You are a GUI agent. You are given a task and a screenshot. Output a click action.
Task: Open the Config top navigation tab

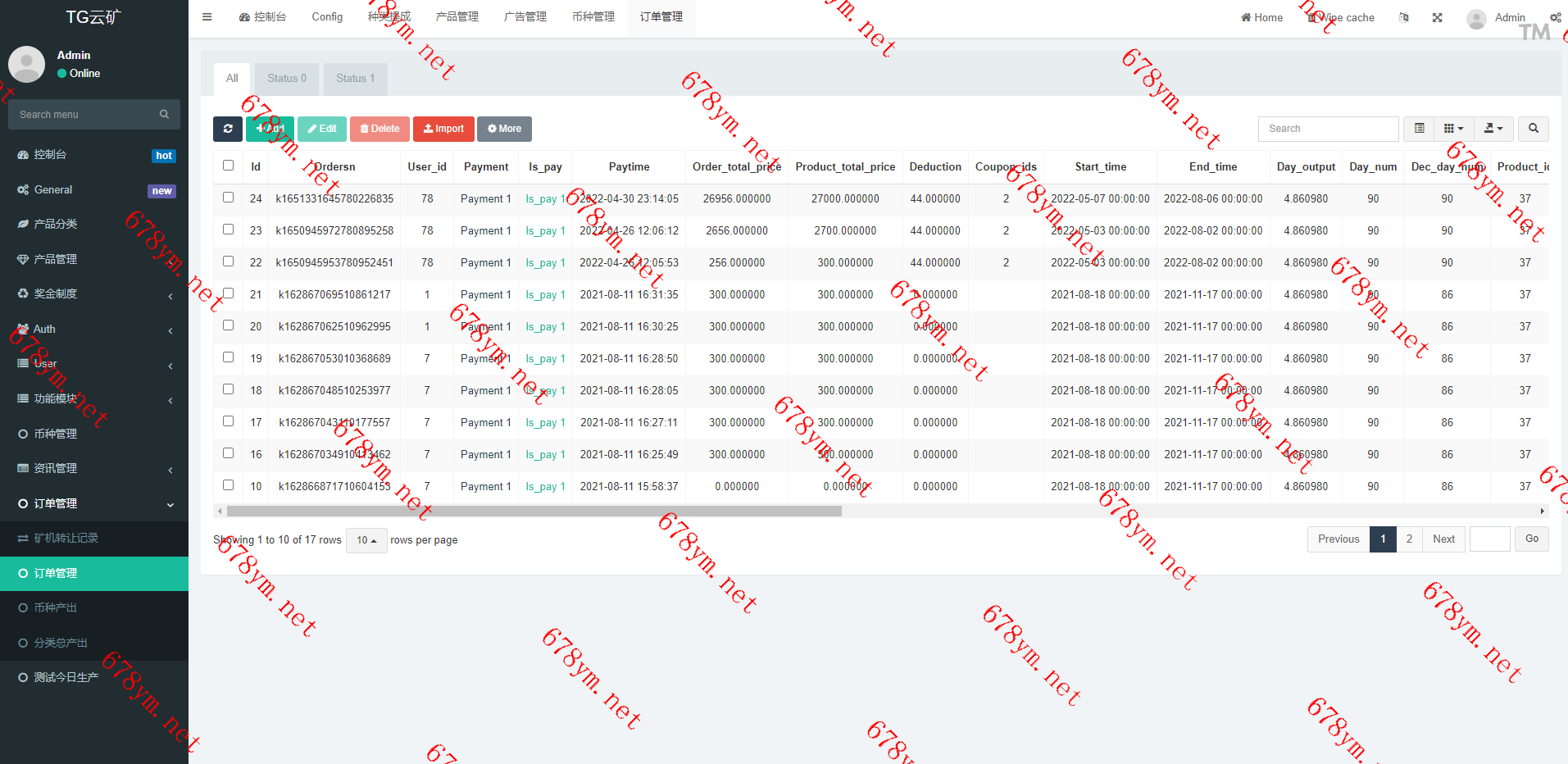coord(327,17)
